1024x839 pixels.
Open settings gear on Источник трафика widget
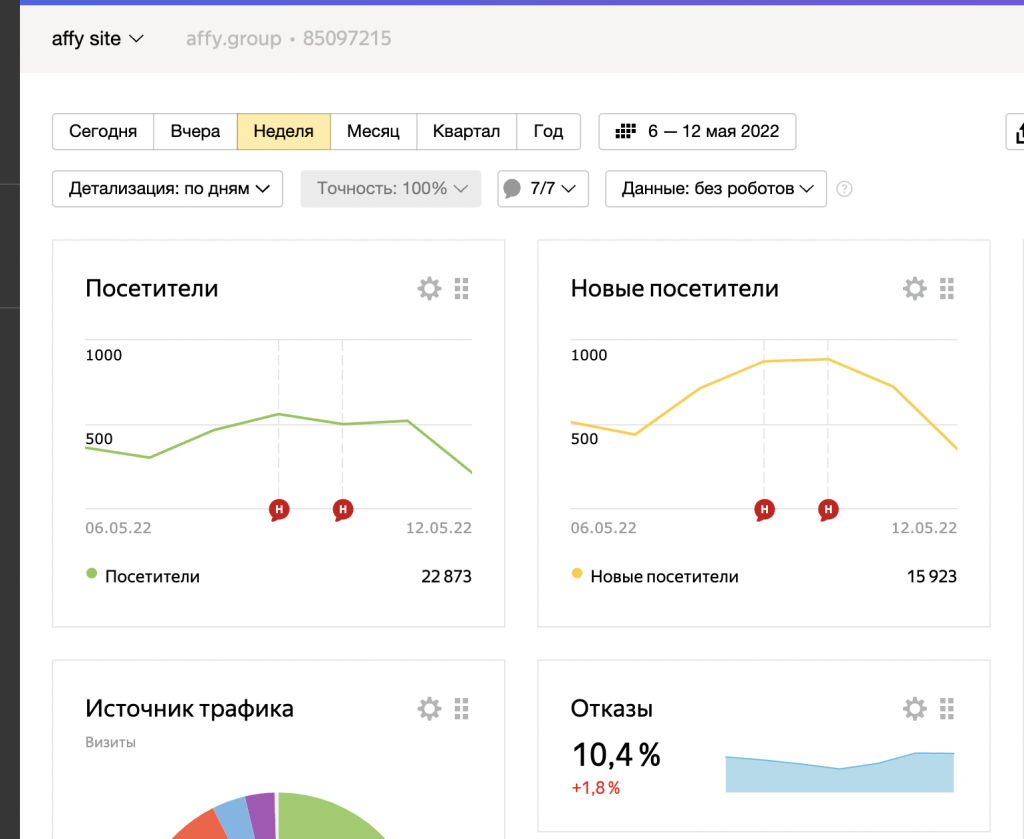click(429, 708)
